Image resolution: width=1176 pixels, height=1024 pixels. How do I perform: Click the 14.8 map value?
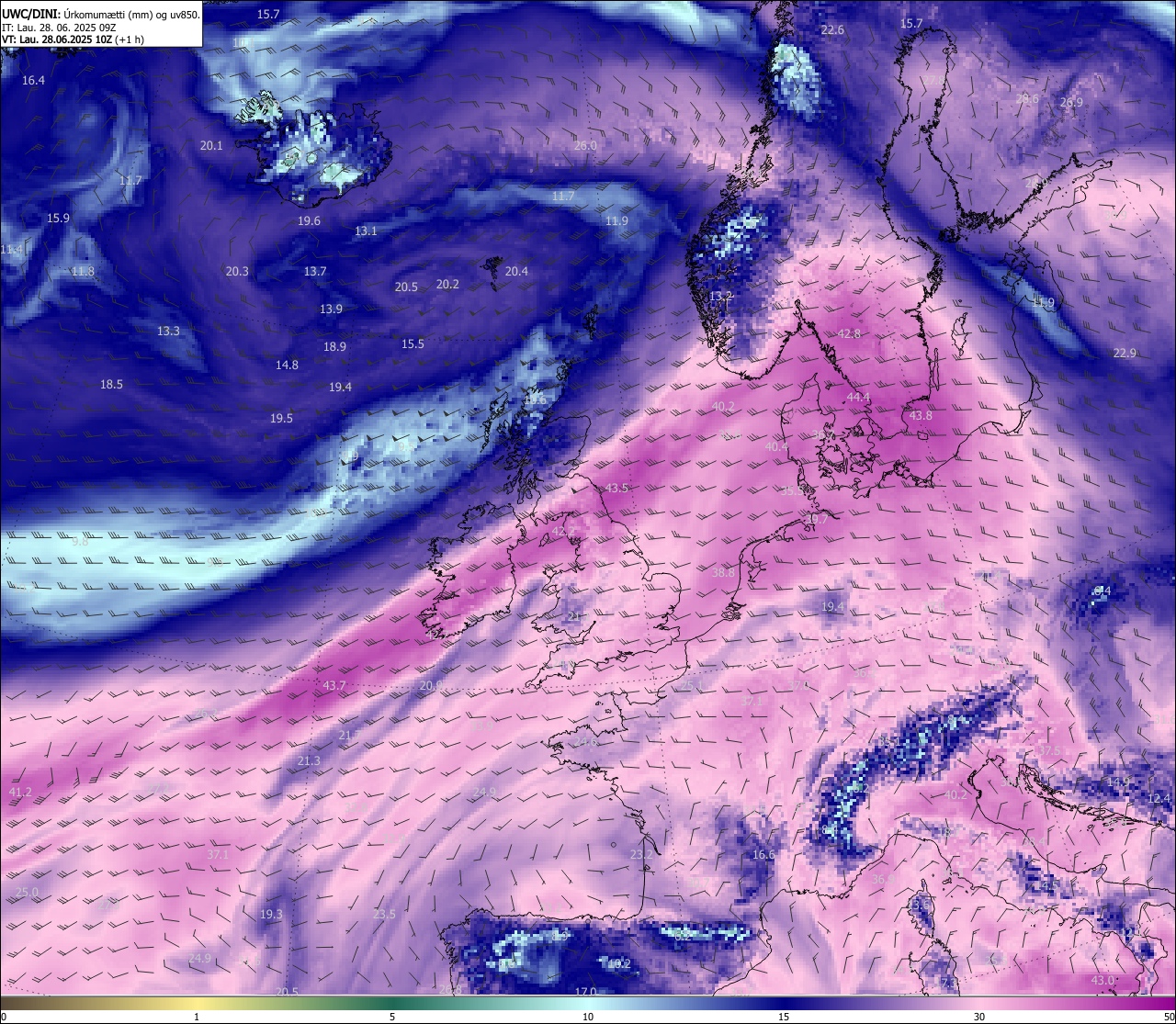tap(287, 366)
